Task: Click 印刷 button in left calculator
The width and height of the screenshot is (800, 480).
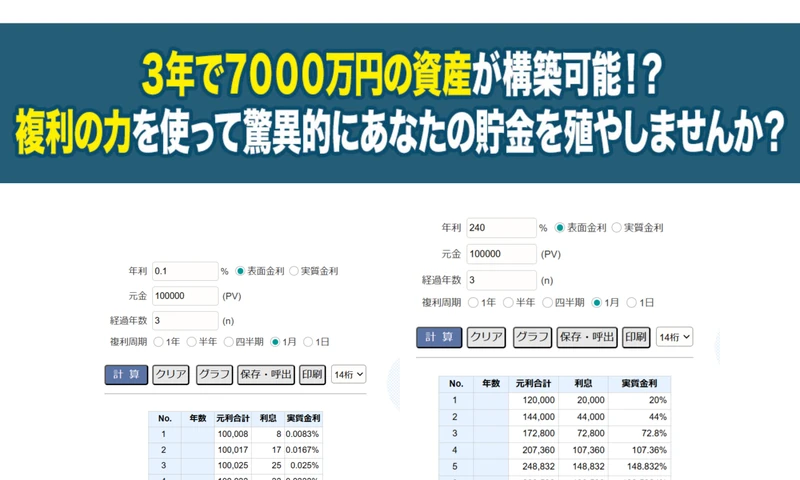Action: (312, 374)
